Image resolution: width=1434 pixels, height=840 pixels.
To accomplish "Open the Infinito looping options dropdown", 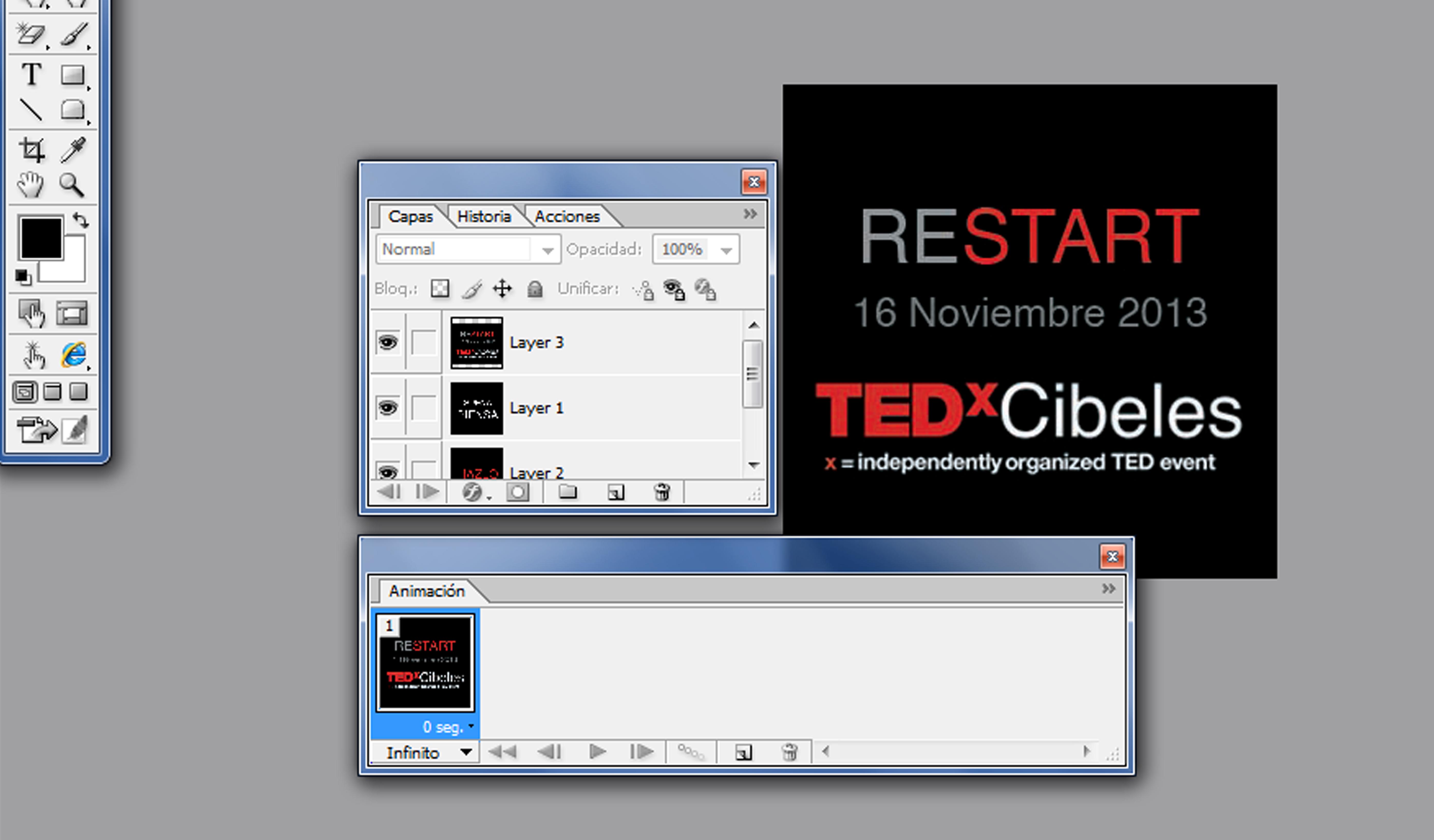I will point(466,752).
